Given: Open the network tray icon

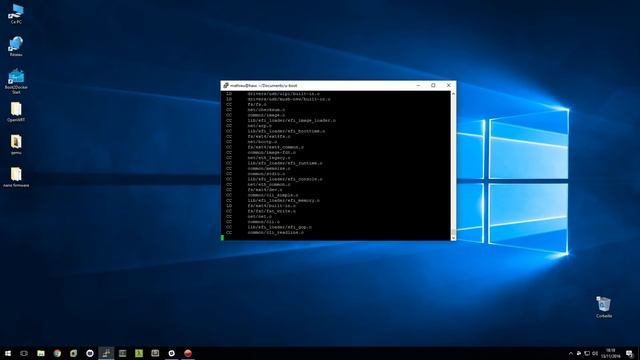Looking at the screenshot, I should click(587, 353).
